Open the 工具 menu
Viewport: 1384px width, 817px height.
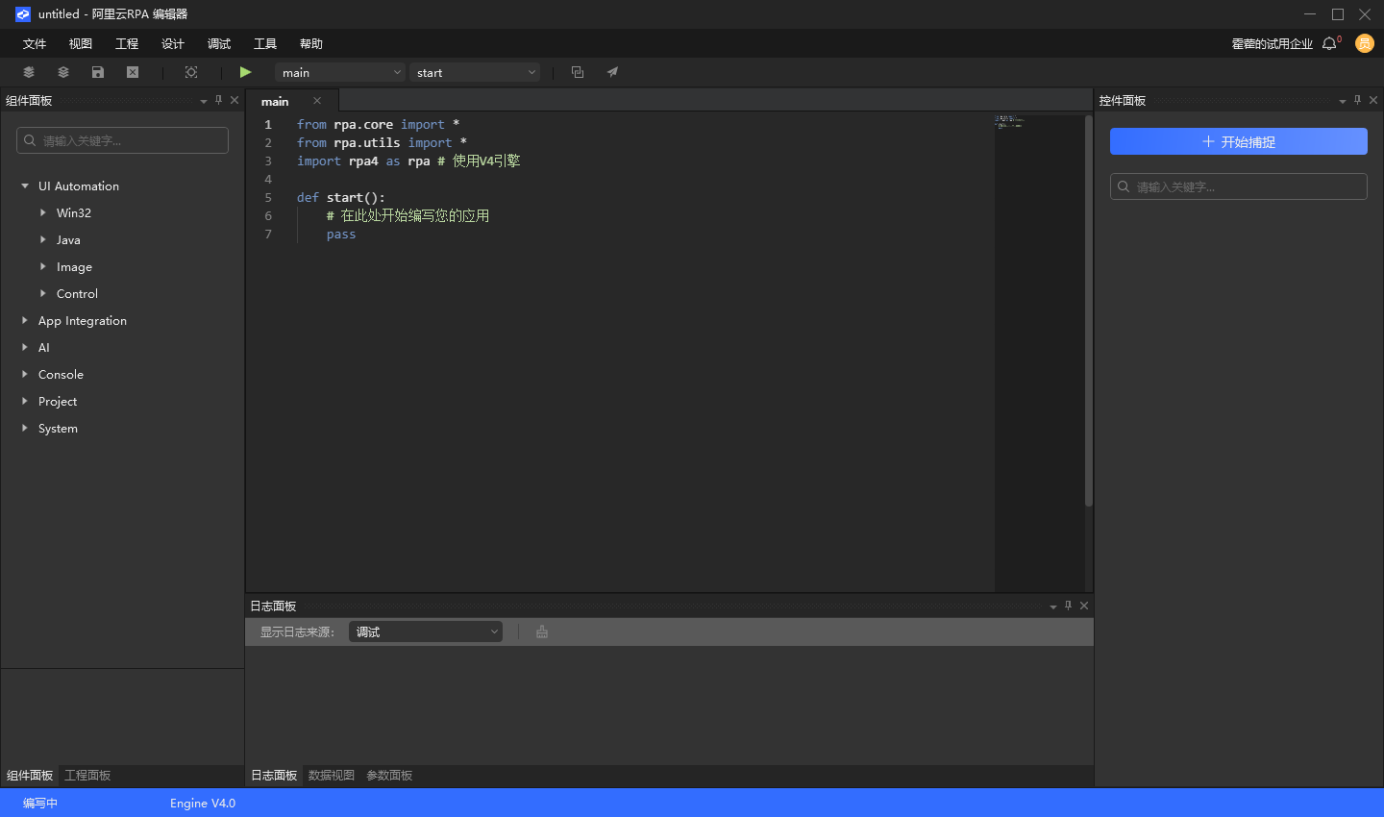[265, 44]
